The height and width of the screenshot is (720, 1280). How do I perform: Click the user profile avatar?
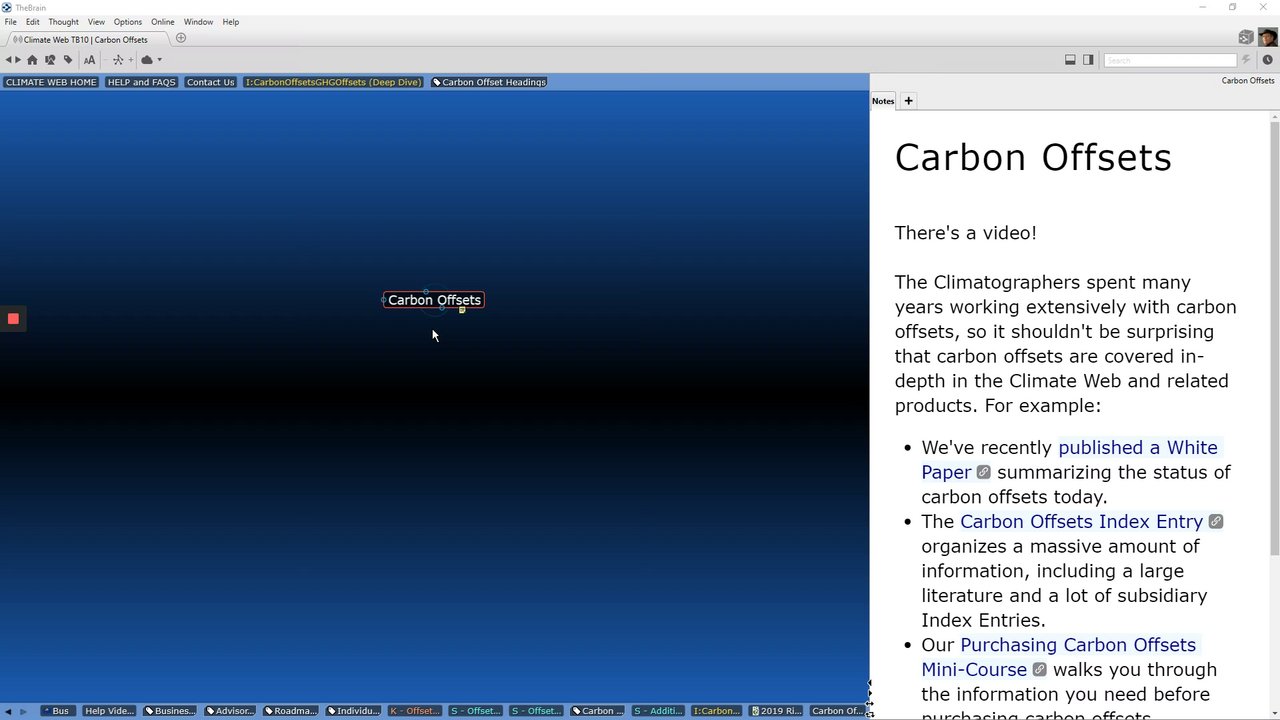1267,38
